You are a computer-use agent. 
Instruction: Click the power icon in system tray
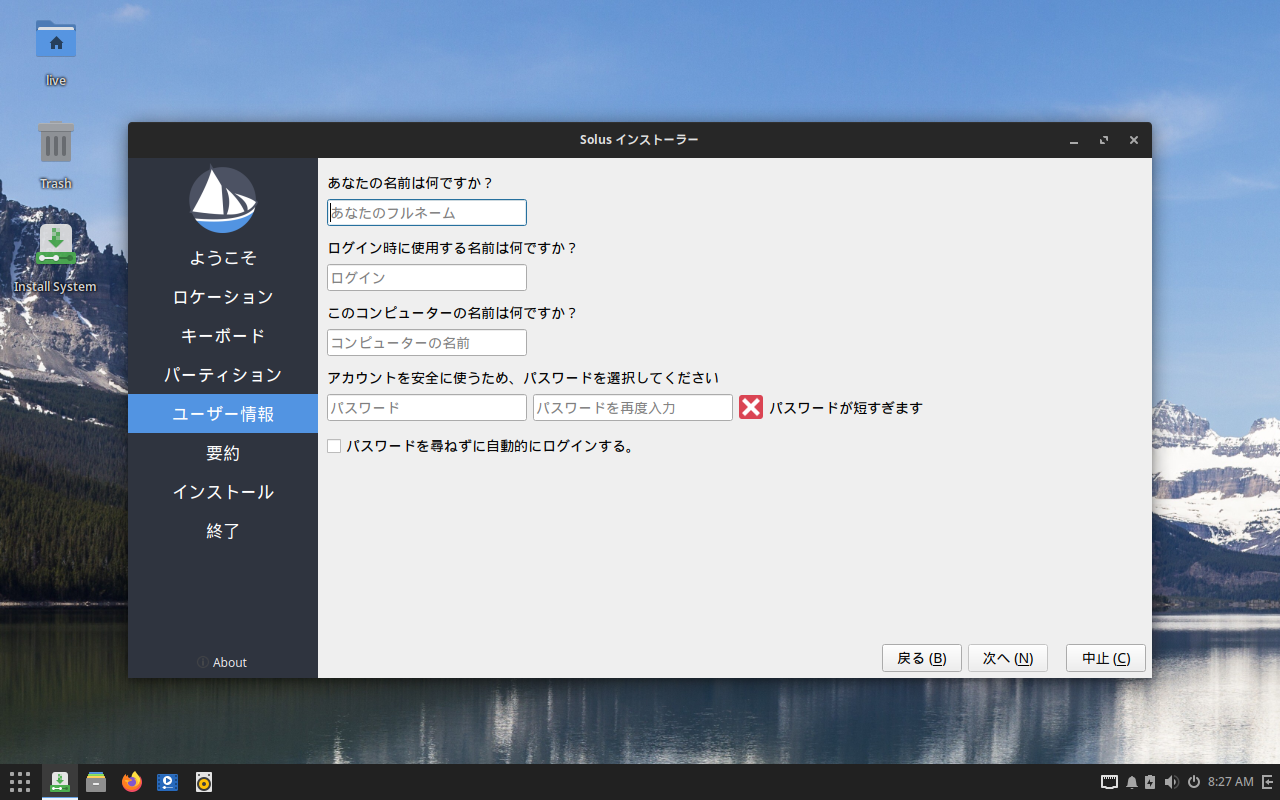(x=1193, y=782)
